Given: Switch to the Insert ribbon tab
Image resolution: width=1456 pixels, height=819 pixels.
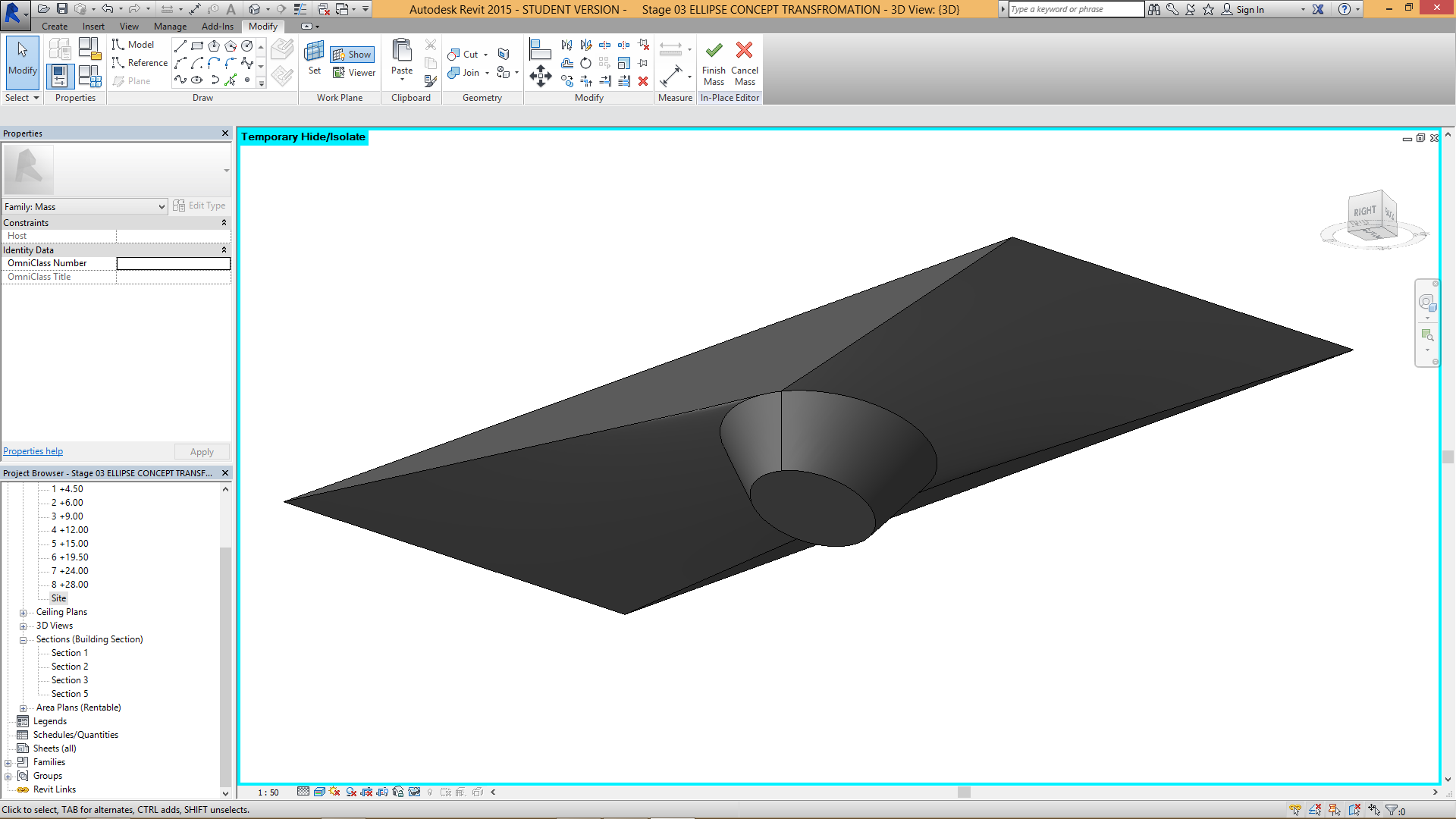Looking at the screenshot, I should [93, 27].
